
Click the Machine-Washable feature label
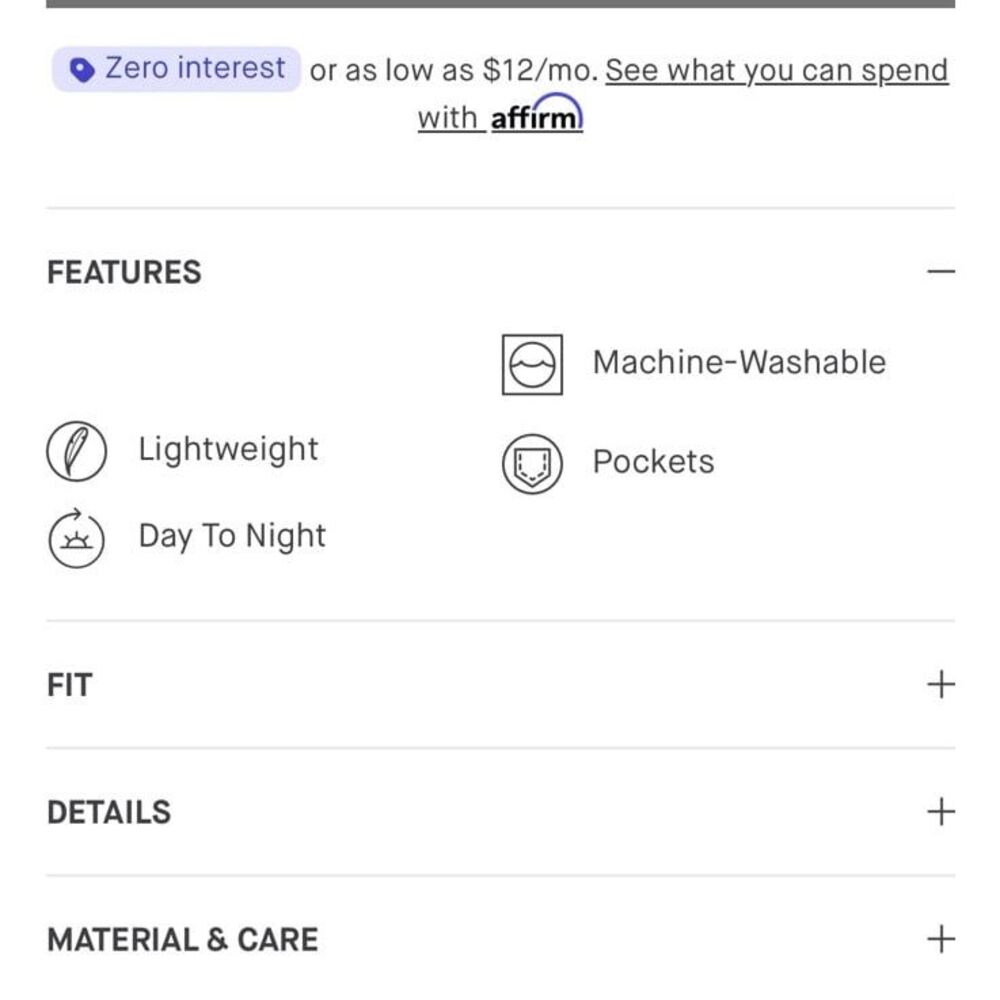tap(739, 362)
